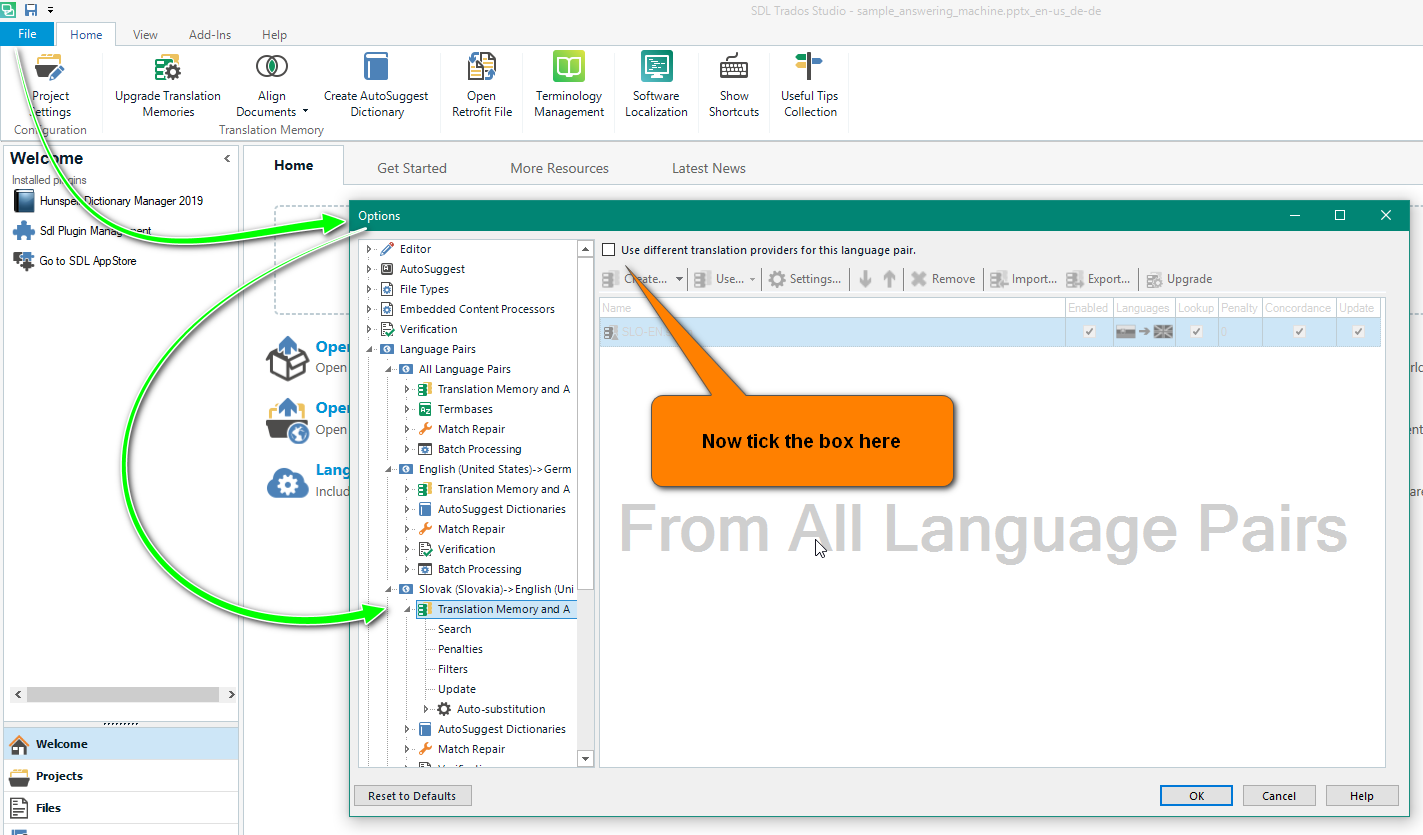Collapse the Welcome side panel

coord(227,158)
